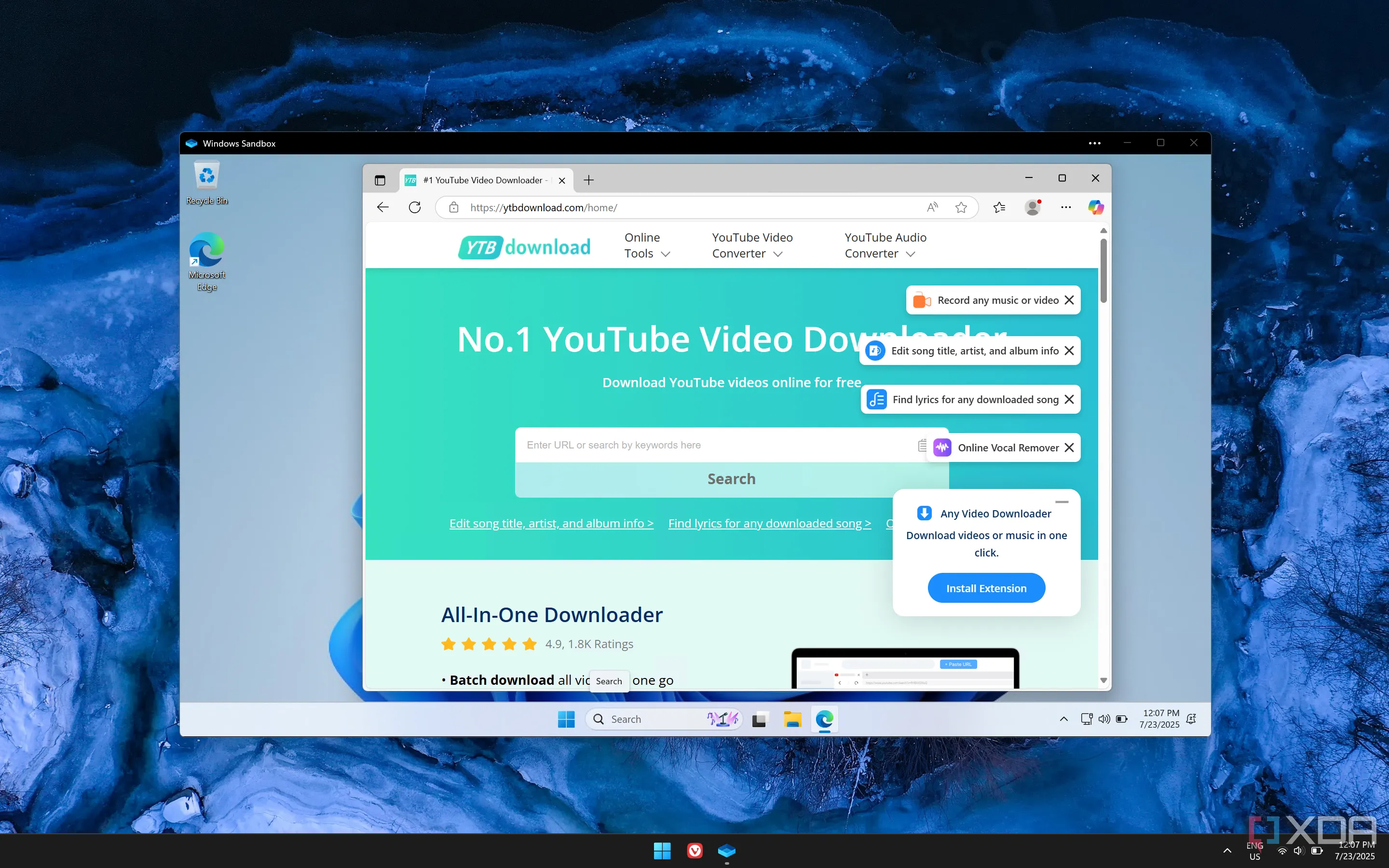The image size is (1389, 868).
Task: Click the Vivaldi icon on host taskbar
Action: coord(694,850)
